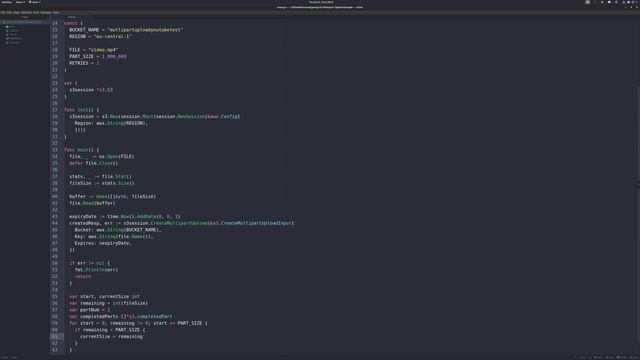Collapse the project root folder in tree view
This screenshot has width=640, height=360.
pyautogui.click(x=24, y=22)
